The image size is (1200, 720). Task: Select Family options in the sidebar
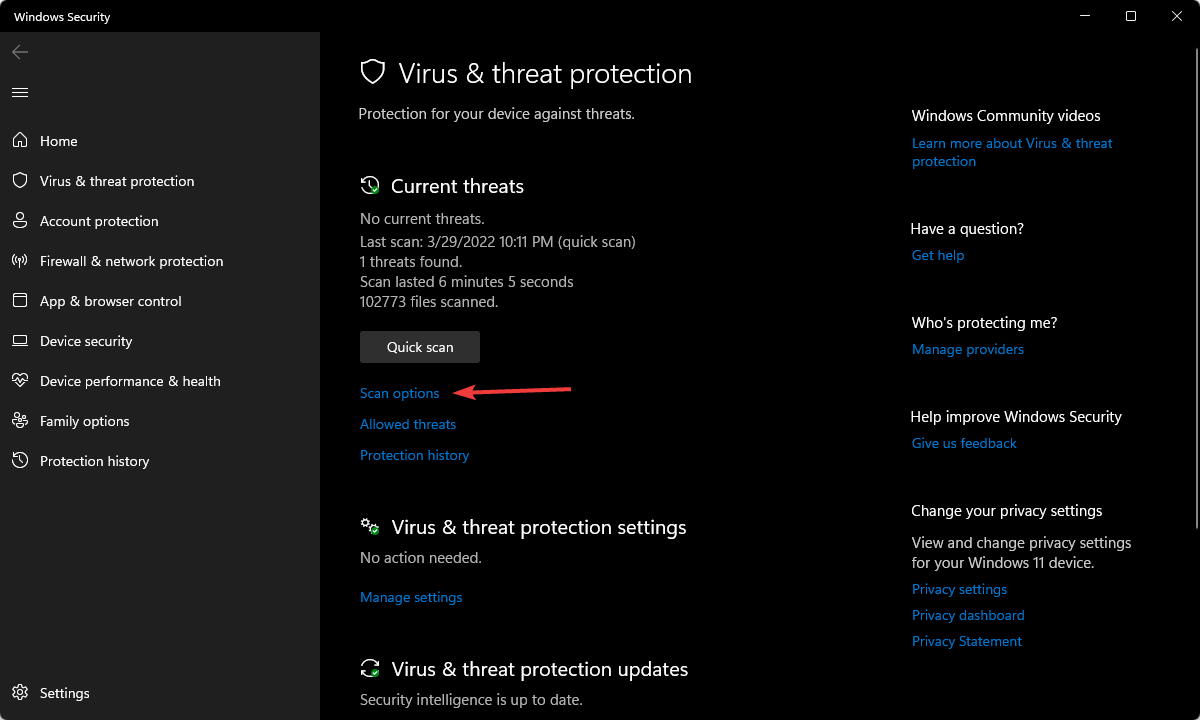tap(84, 421)
